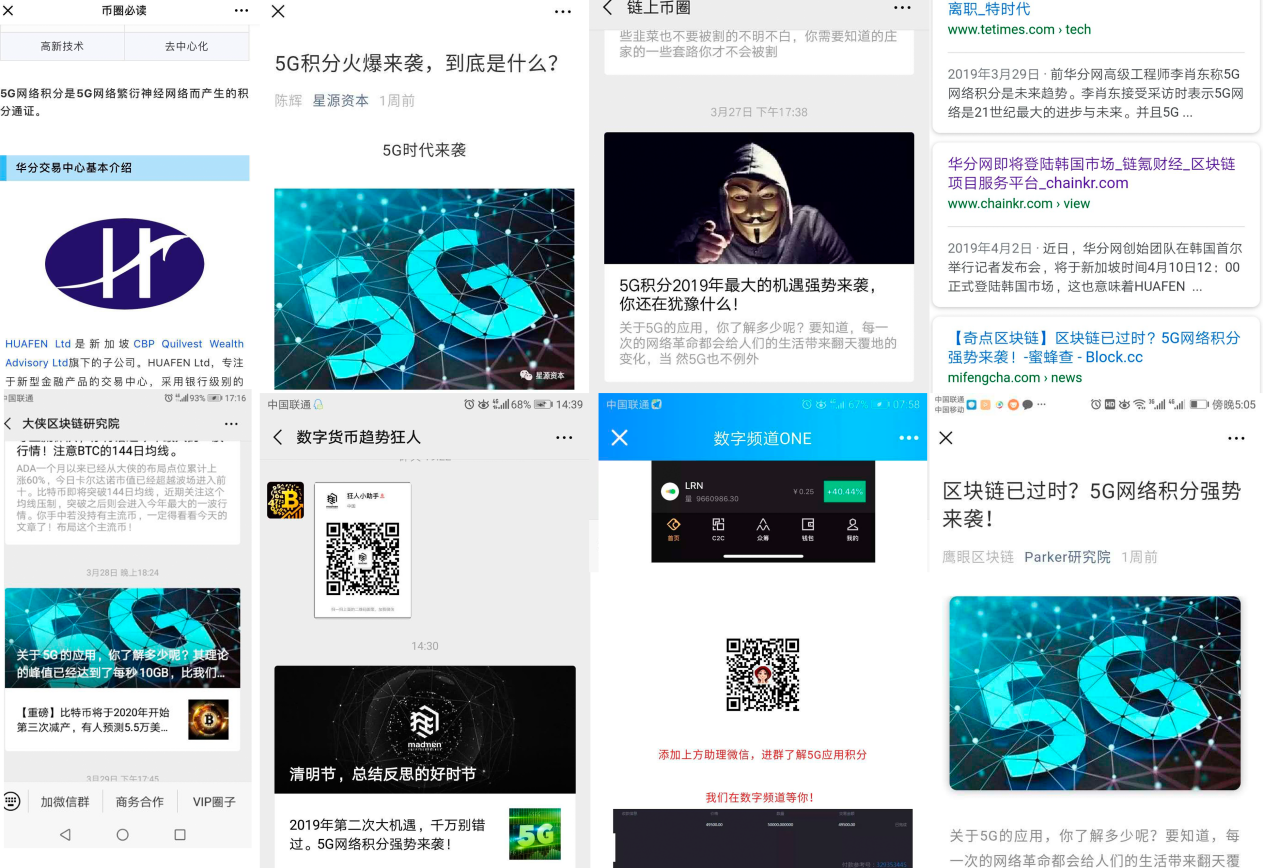1263x868 pixels.
Task: Tap the red 添加上方助理微信 text
Action: 763,754
